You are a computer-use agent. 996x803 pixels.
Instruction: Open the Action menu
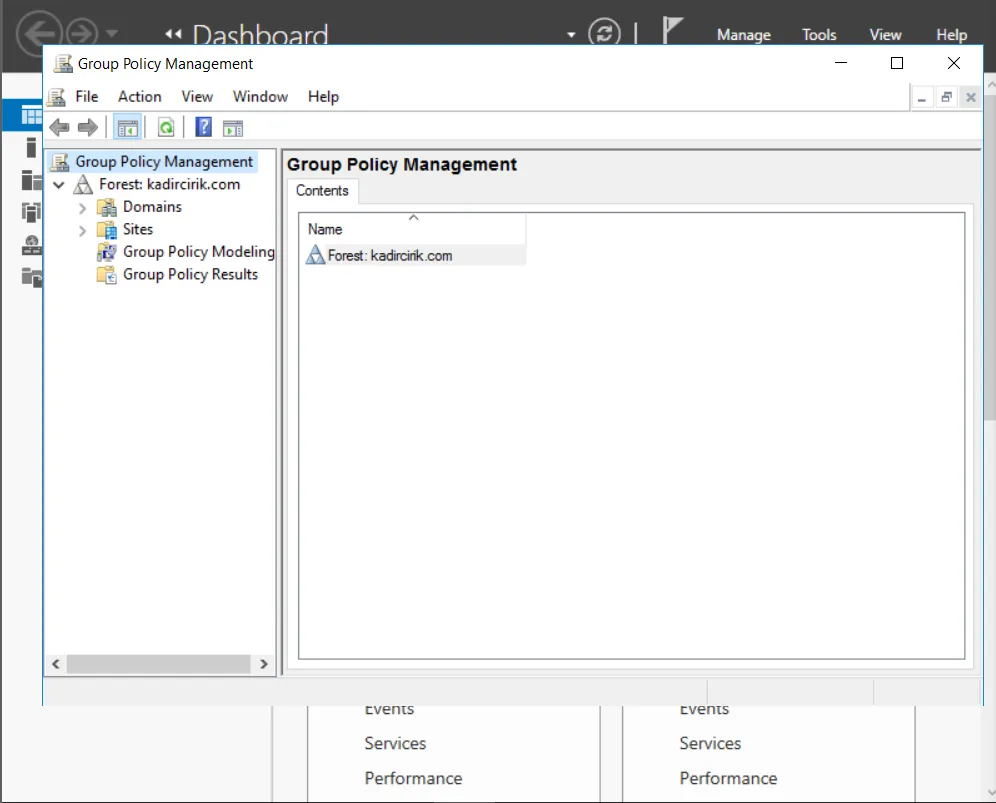click(x=140, y=97)
